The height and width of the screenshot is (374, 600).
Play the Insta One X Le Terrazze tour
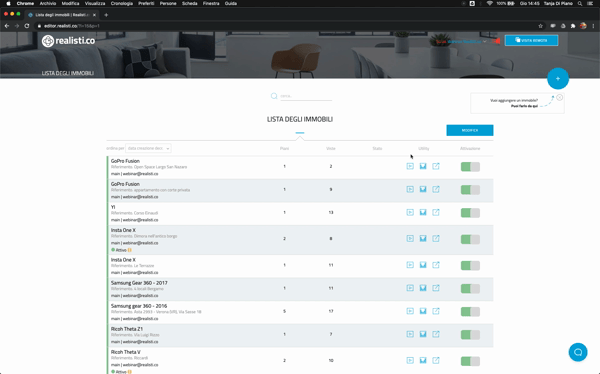click(x=410, y=265)
